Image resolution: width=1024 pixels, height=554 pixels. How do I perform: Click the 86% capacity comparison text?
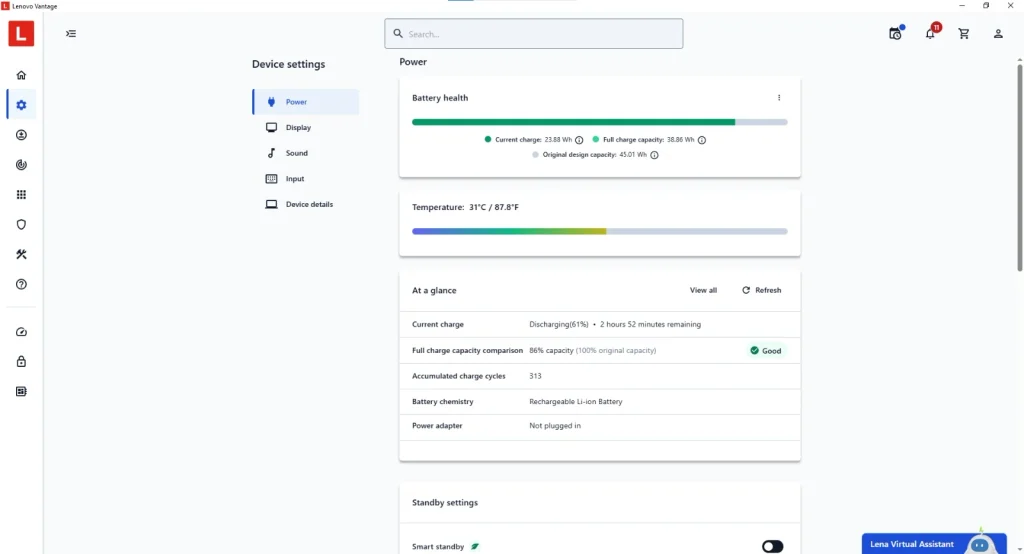[x=551, y=351]
